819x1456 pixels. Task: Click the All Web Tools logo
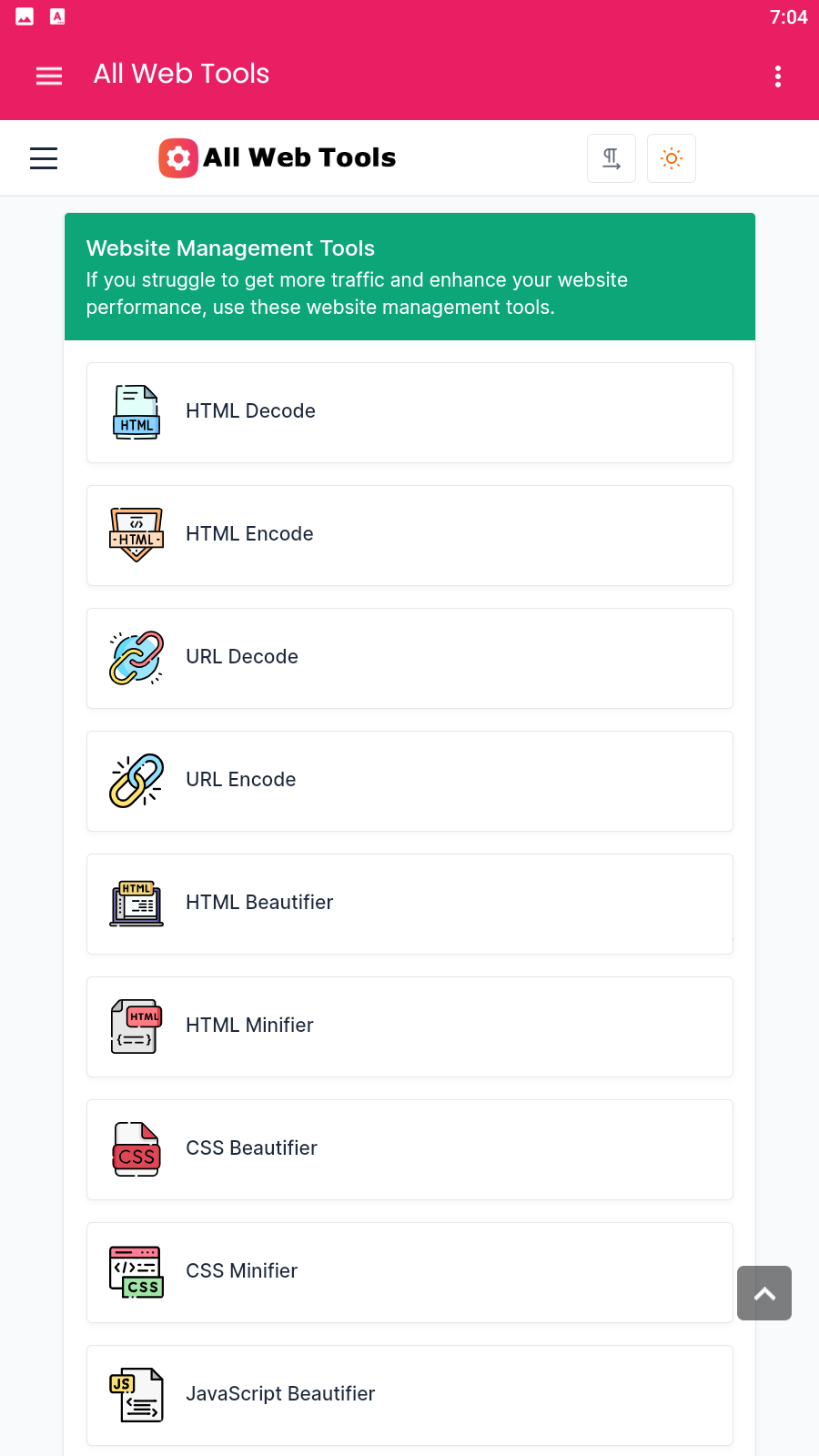pyautogui.click(x=278, y=158)
